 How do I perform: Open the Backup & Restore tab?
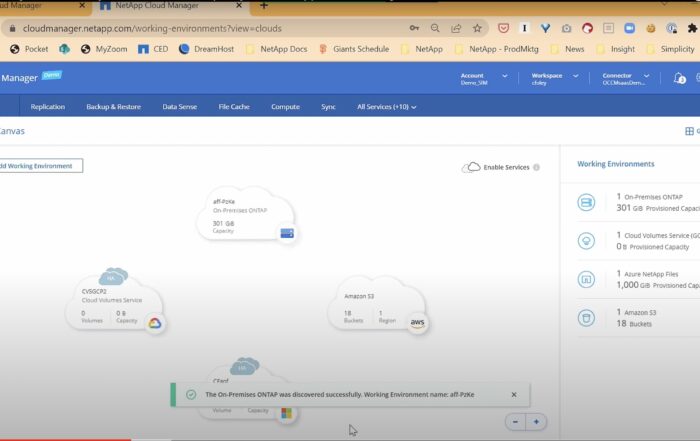tap(113, 107)
